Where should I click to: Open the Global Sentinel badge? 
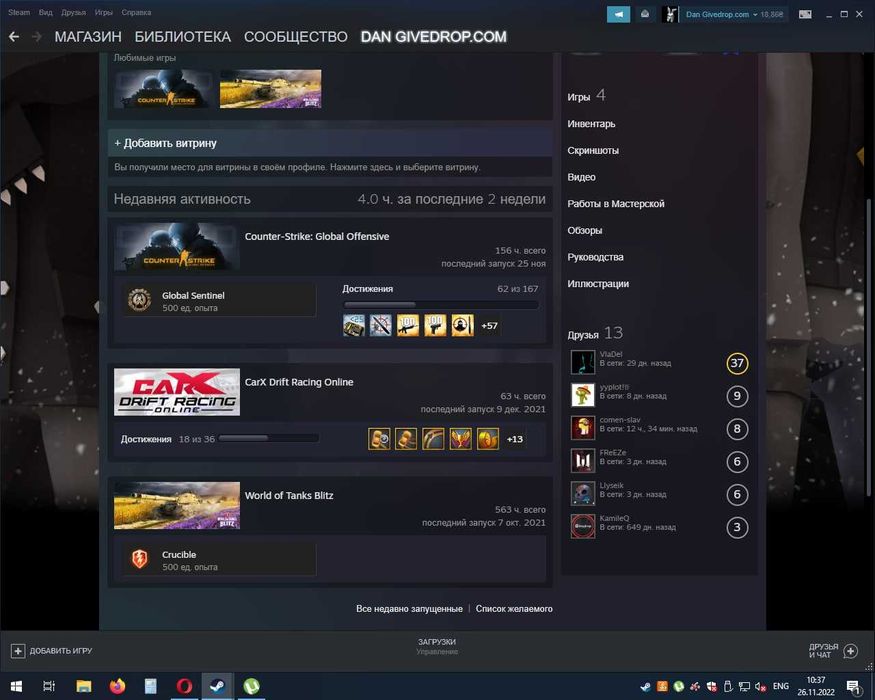(219, 300)
